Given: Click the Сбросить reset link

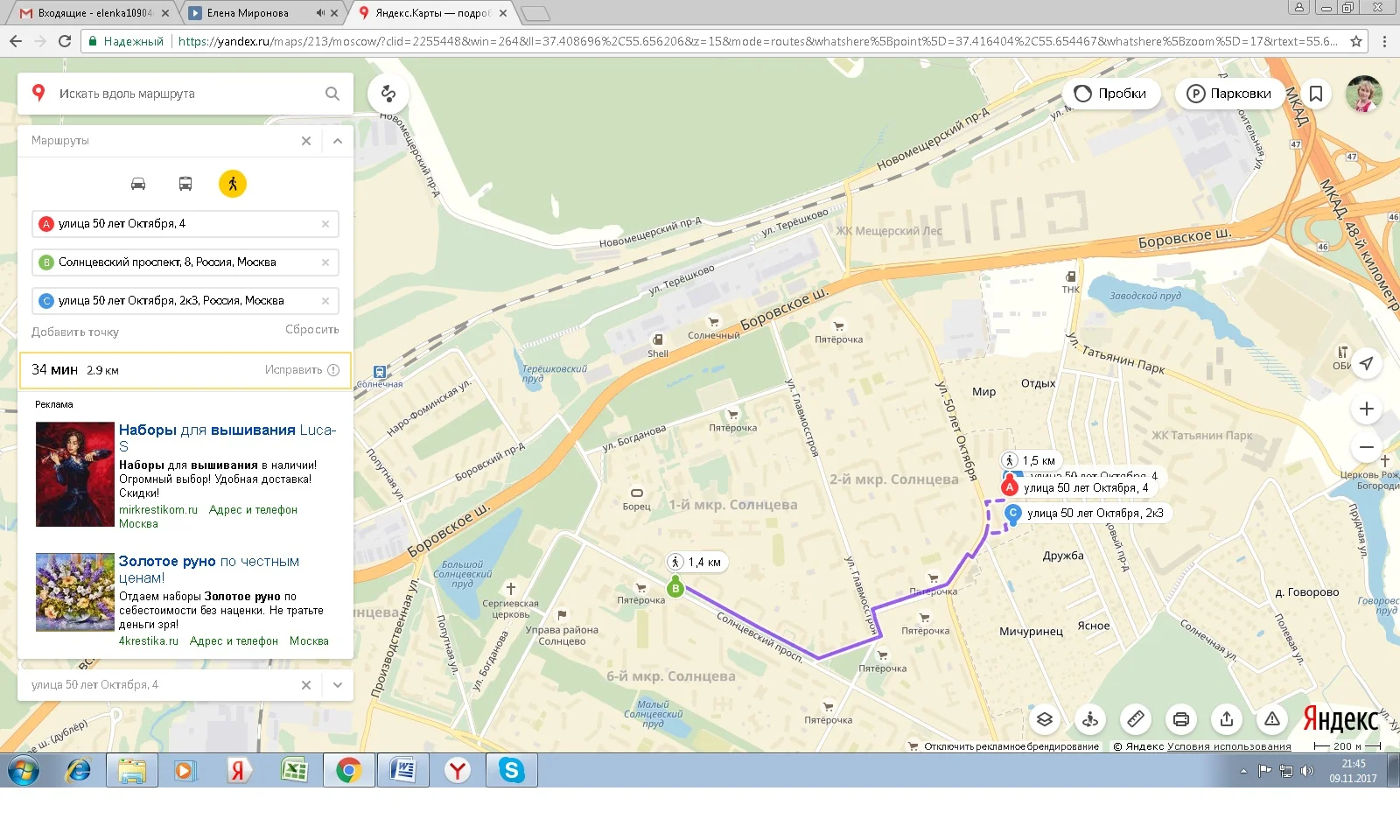Looking at the screenshot, I should click(x=312, y=330).
